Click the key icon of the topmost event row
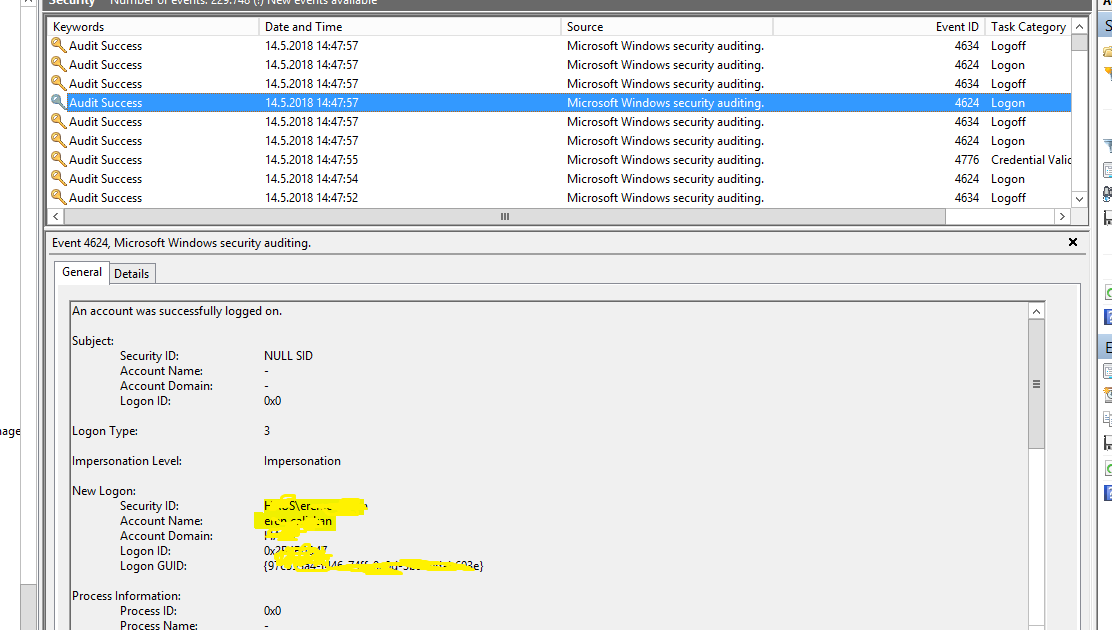 click(x=59, y=46)
